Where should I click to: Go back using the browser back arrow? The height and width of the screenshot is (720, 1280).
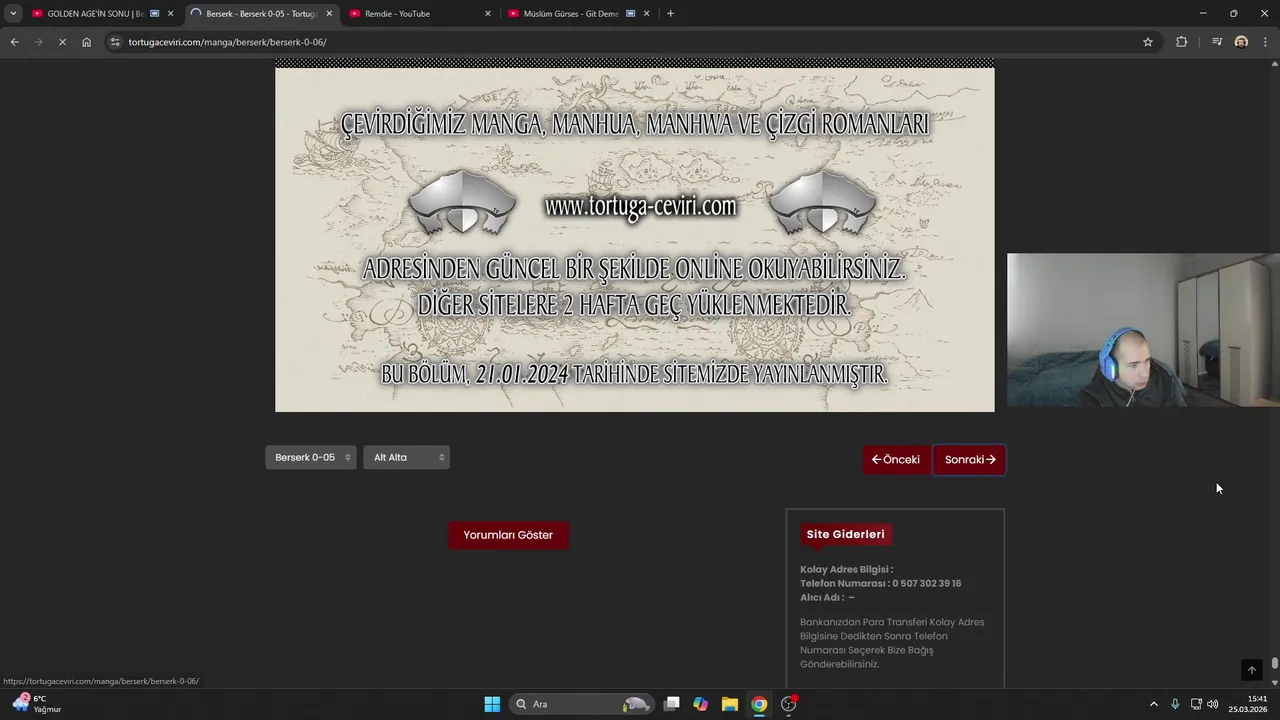point(14,42)
